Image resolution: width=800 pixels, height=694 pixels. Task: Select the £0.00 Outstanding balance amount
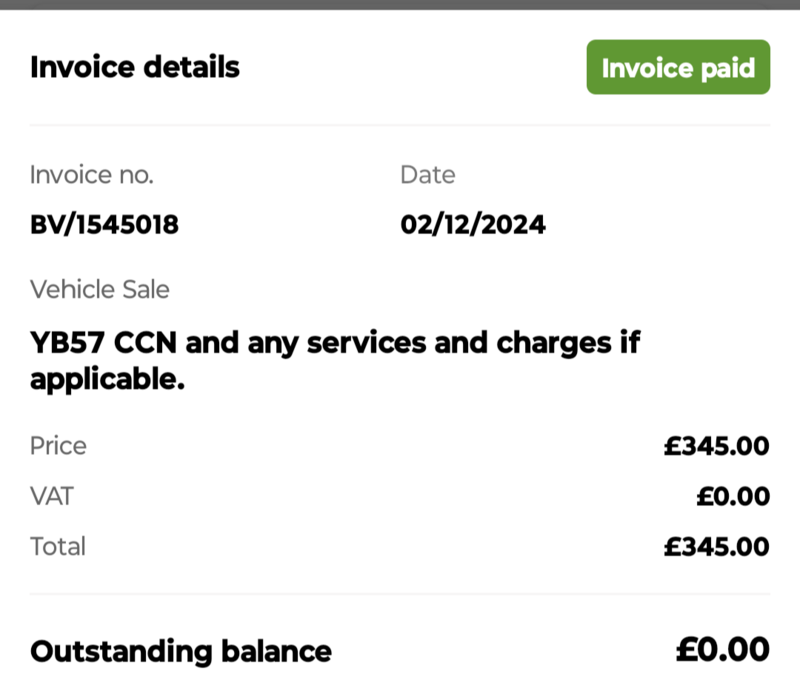point(722,651)
